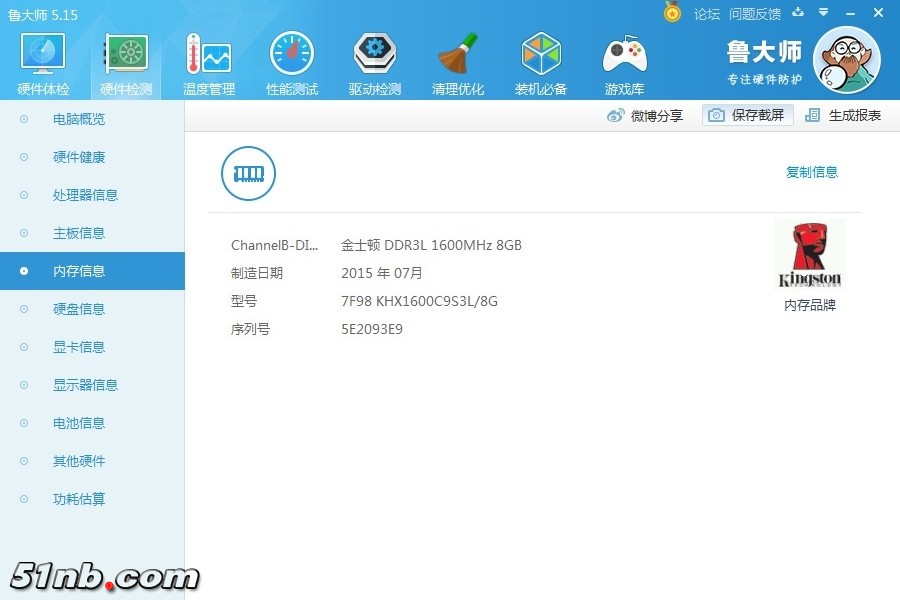Select 处理器信息 in the sidebar

[x=85, y=195]
